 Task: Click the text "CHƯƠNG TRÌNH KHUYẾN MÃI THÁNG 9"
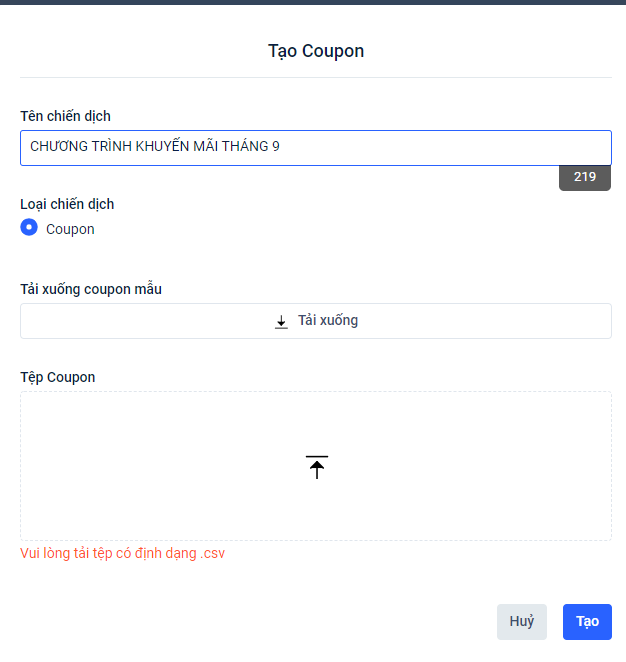155,147
